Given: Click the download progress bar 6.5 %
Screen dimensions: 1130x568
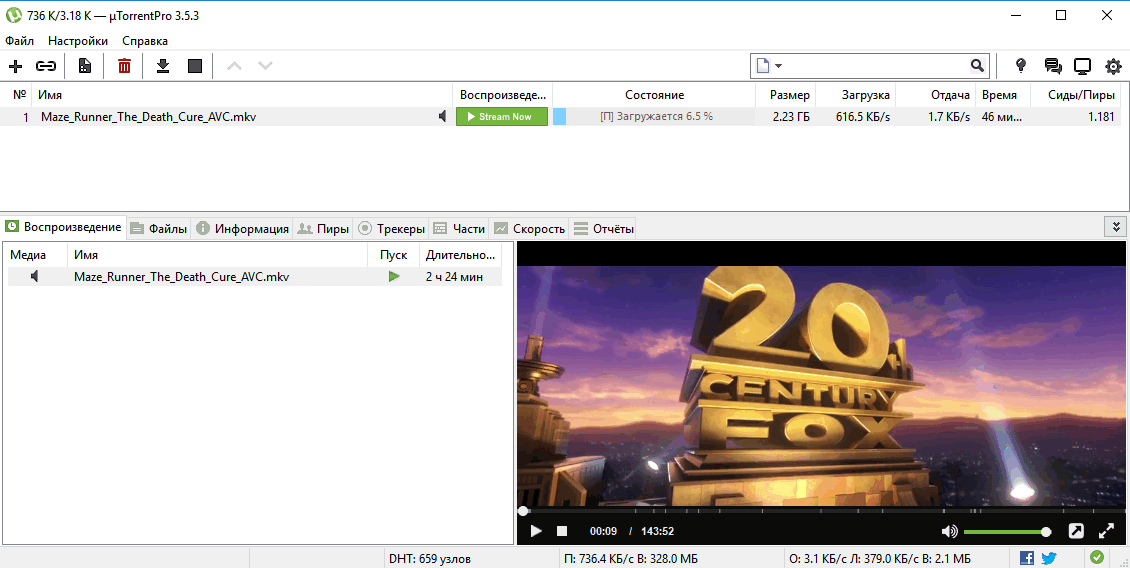Looking at the screenshot, I should tap(654, 117).
